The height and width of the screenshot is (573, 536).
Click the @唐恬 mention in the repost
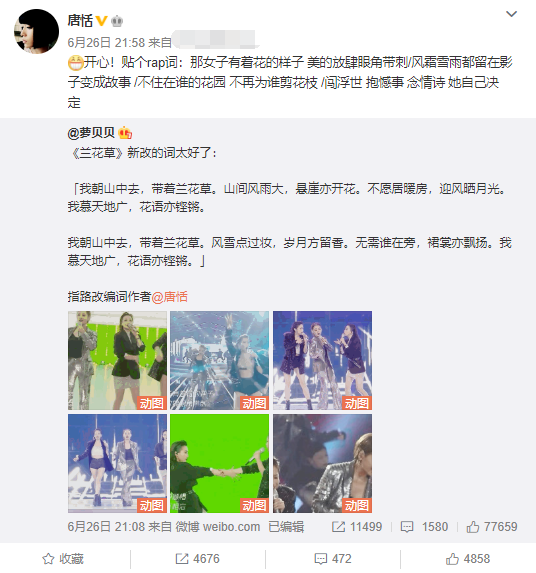tap(170, 297)
